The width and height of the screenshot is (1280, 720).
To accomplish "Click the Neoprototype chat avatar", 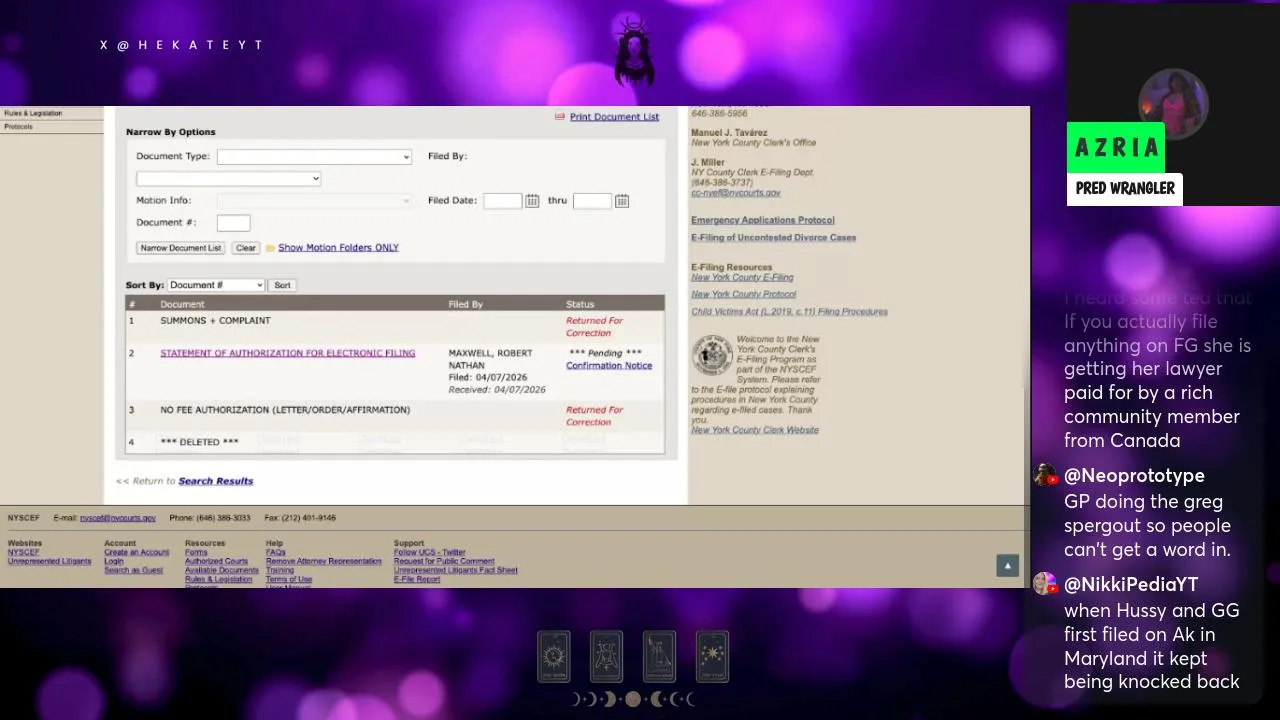I will [x=1046, y=475].
